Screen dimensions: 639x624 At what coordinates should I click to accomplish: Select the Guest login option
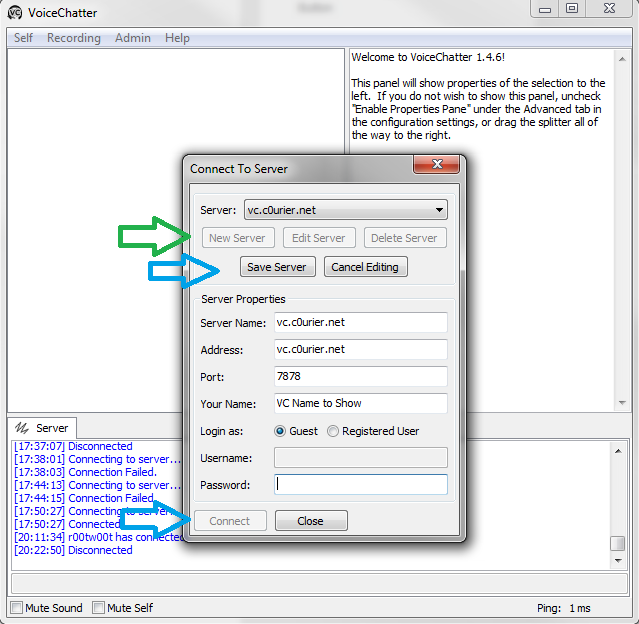point(296,431)
